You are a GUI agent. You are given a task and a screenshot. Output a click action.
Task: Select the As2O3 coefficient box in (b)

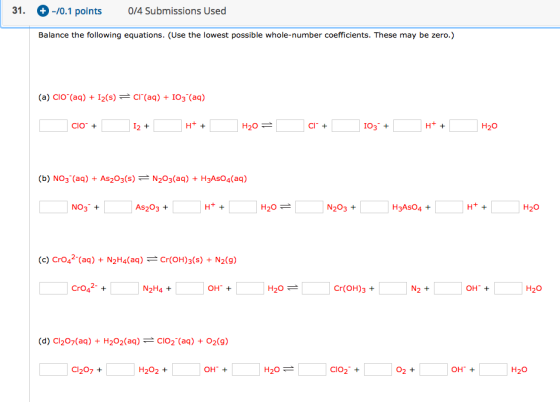click(x=118, y=207)
